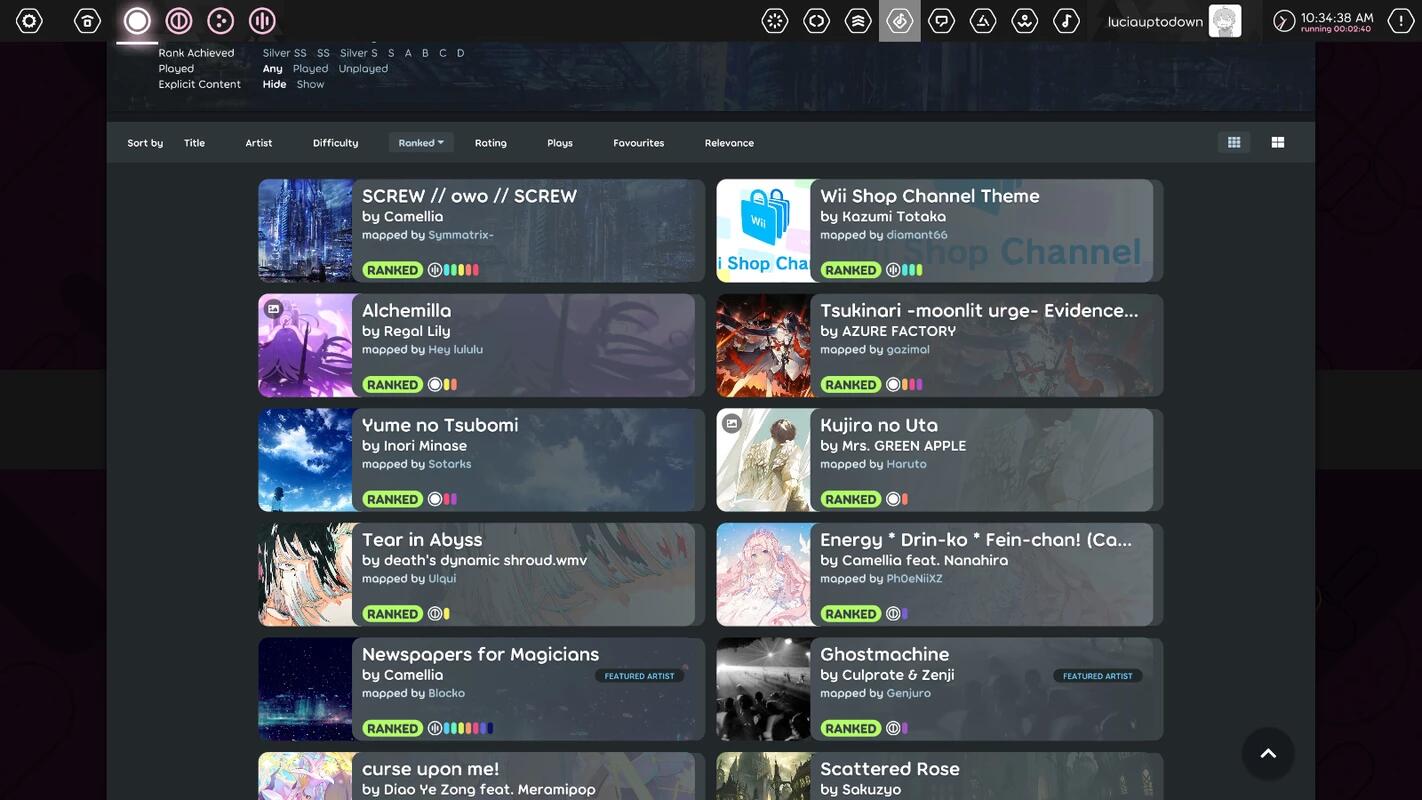
Task: Set Explicit Content filter to Show
Action: [310, 84]
